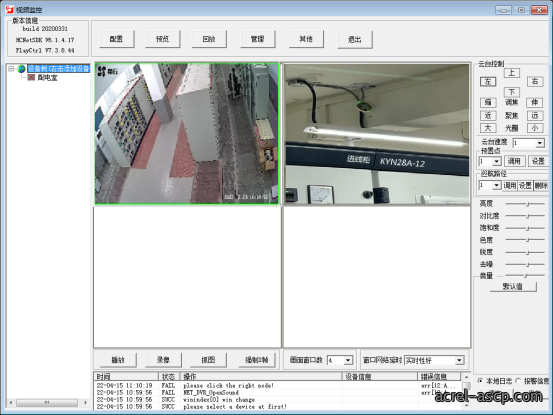553x415 pixels.
Task: Switch to 回放 playback from the top bar
Action: (x=209, y=39)
